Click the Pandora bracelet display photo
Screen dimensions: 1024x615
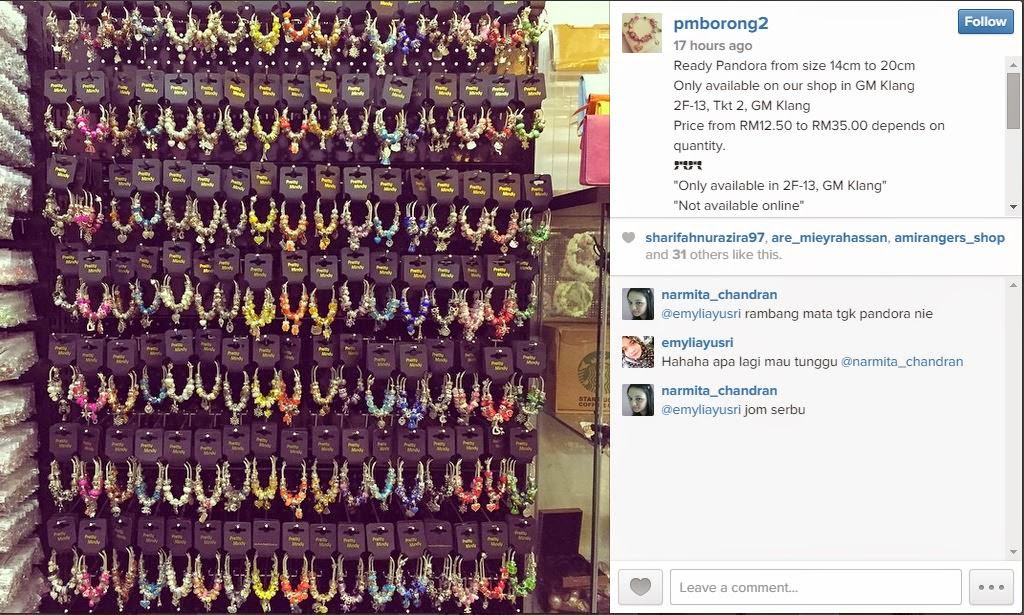304,307
